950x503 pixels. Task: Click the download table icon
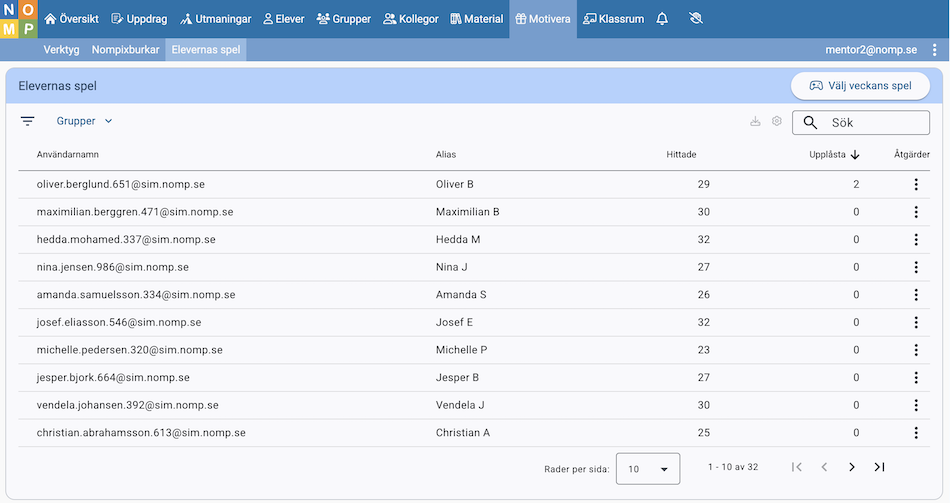tap(755, 121)
